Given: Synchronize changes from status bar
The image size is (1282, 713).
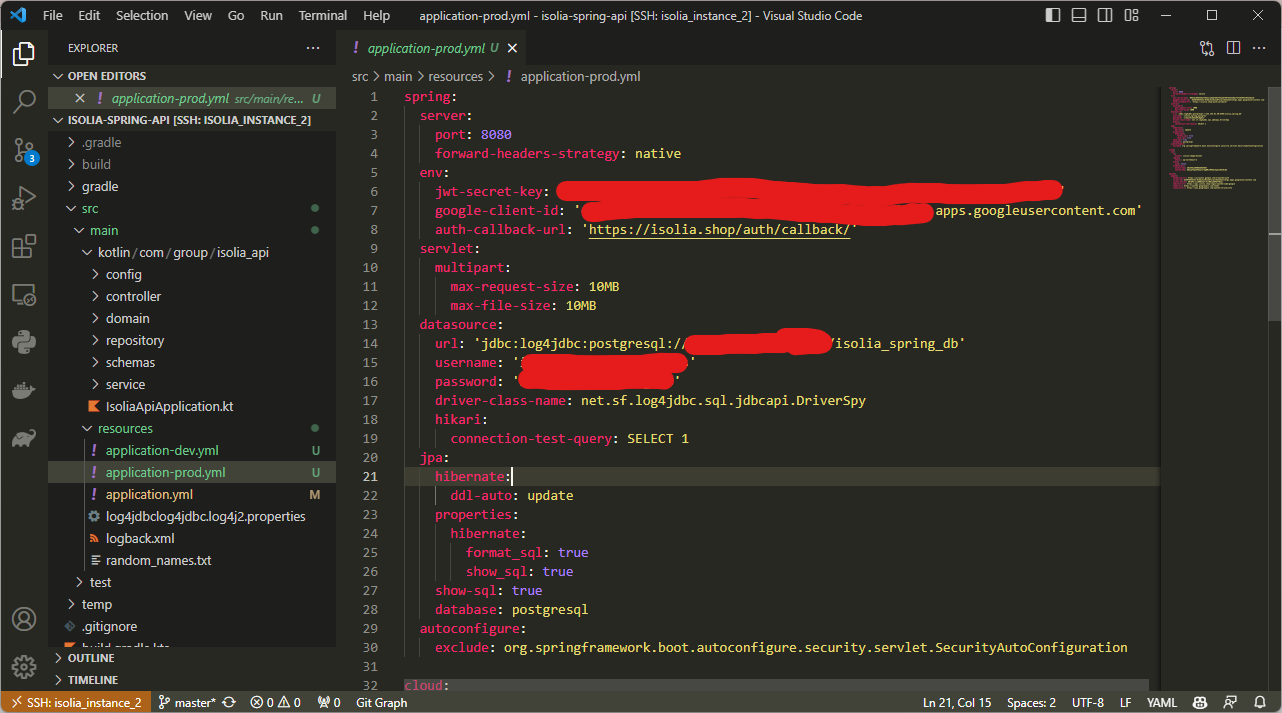Looking at the screenshot, I should coord(230,702).
